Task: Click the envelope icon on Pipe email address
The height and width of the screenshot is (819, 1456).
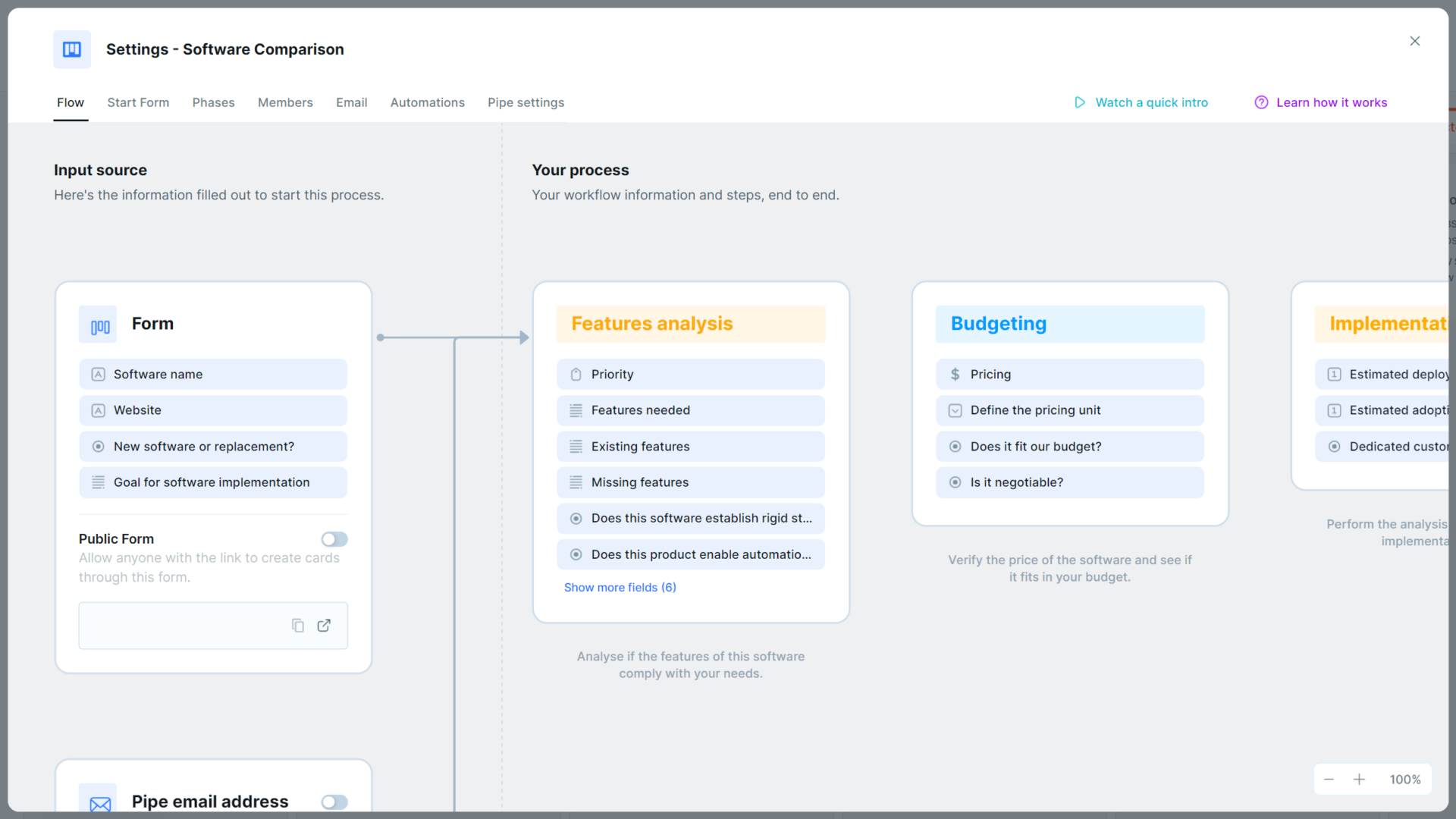Action: 99,802
